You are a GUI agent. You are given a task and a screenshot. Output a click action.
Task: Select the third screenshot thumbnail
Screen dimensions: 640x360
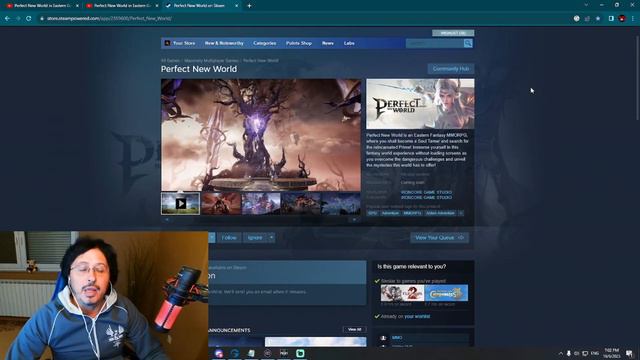tap(261, 203)
